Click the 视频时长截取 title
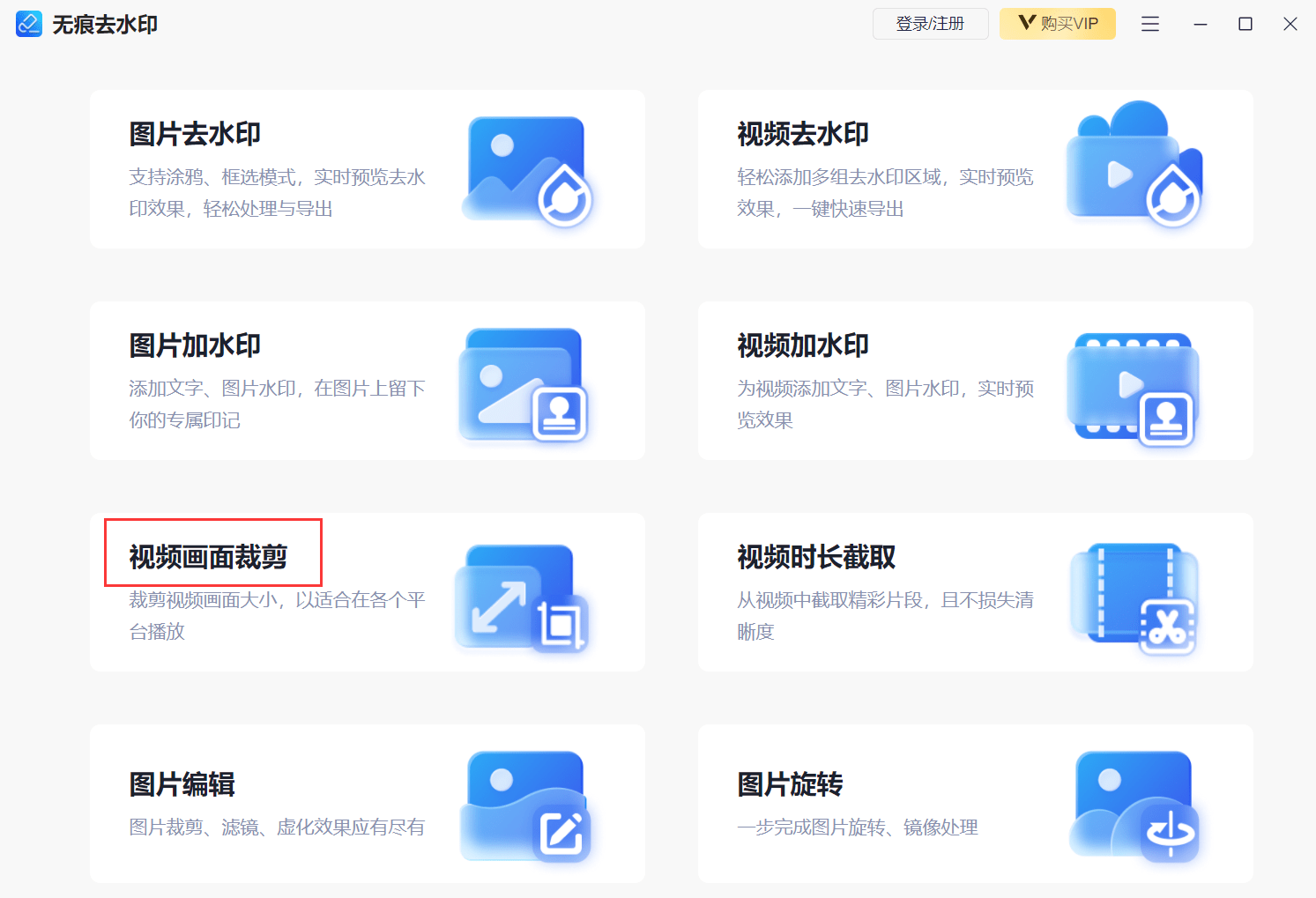Screen dimensions: 1316x898 [816, 557]
